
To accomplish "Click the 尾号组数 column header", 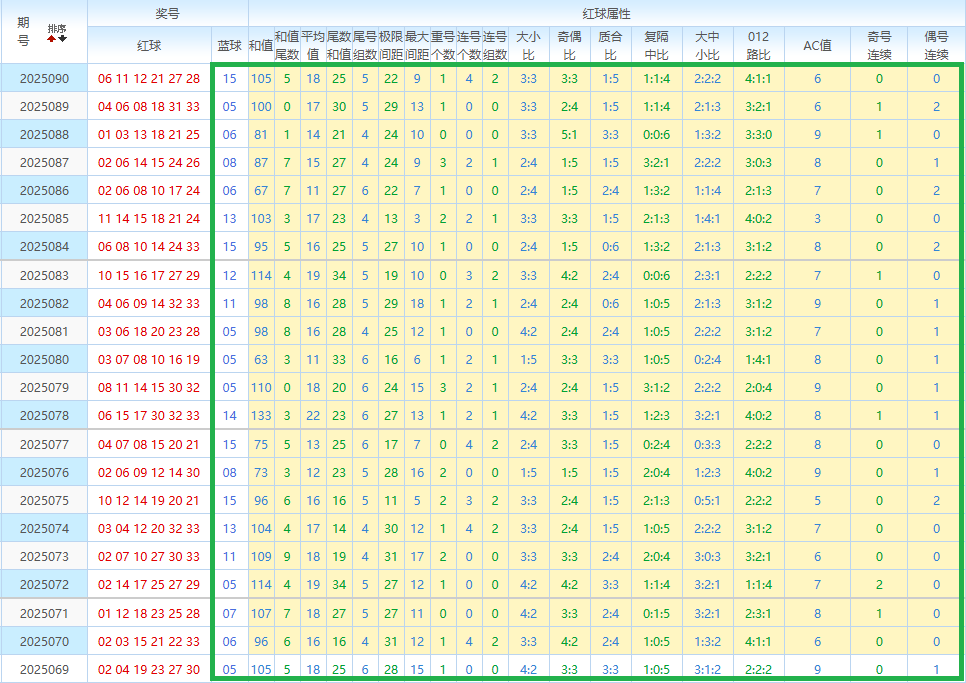I will tap(365, 45).
